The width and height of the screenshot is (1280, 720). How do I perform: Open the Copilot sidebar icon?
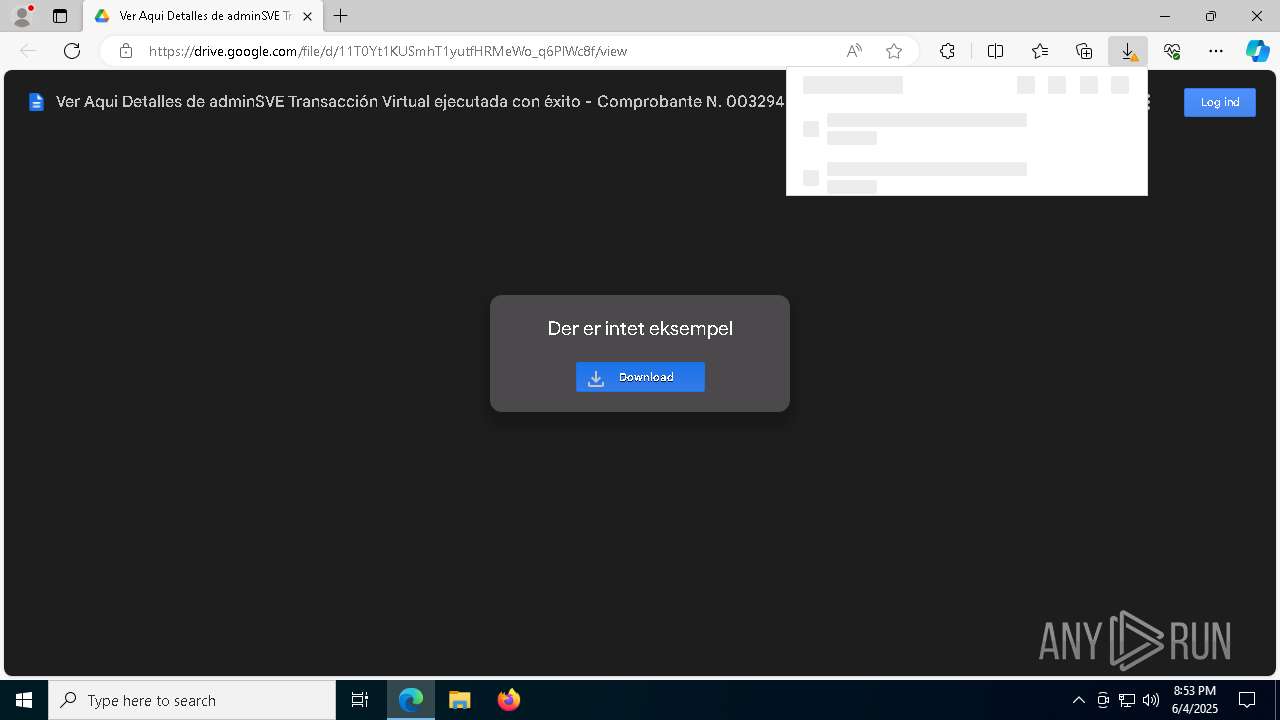coord(1258,51)
